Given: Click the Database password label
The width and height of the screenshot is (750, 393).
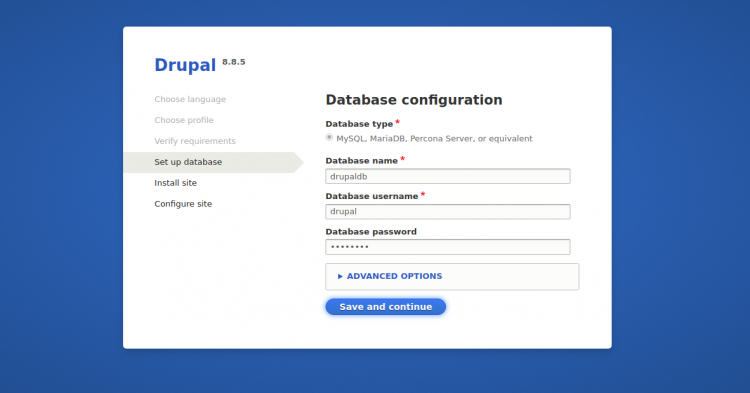Looking at the screenshot, I should coord(371,232).
